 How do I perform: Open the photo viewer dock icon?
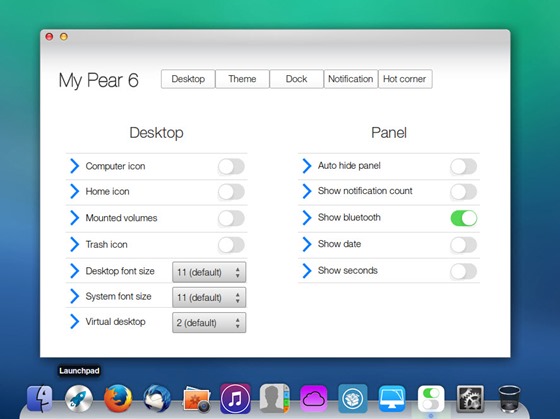pyautogui.click(x=196, y=399)
